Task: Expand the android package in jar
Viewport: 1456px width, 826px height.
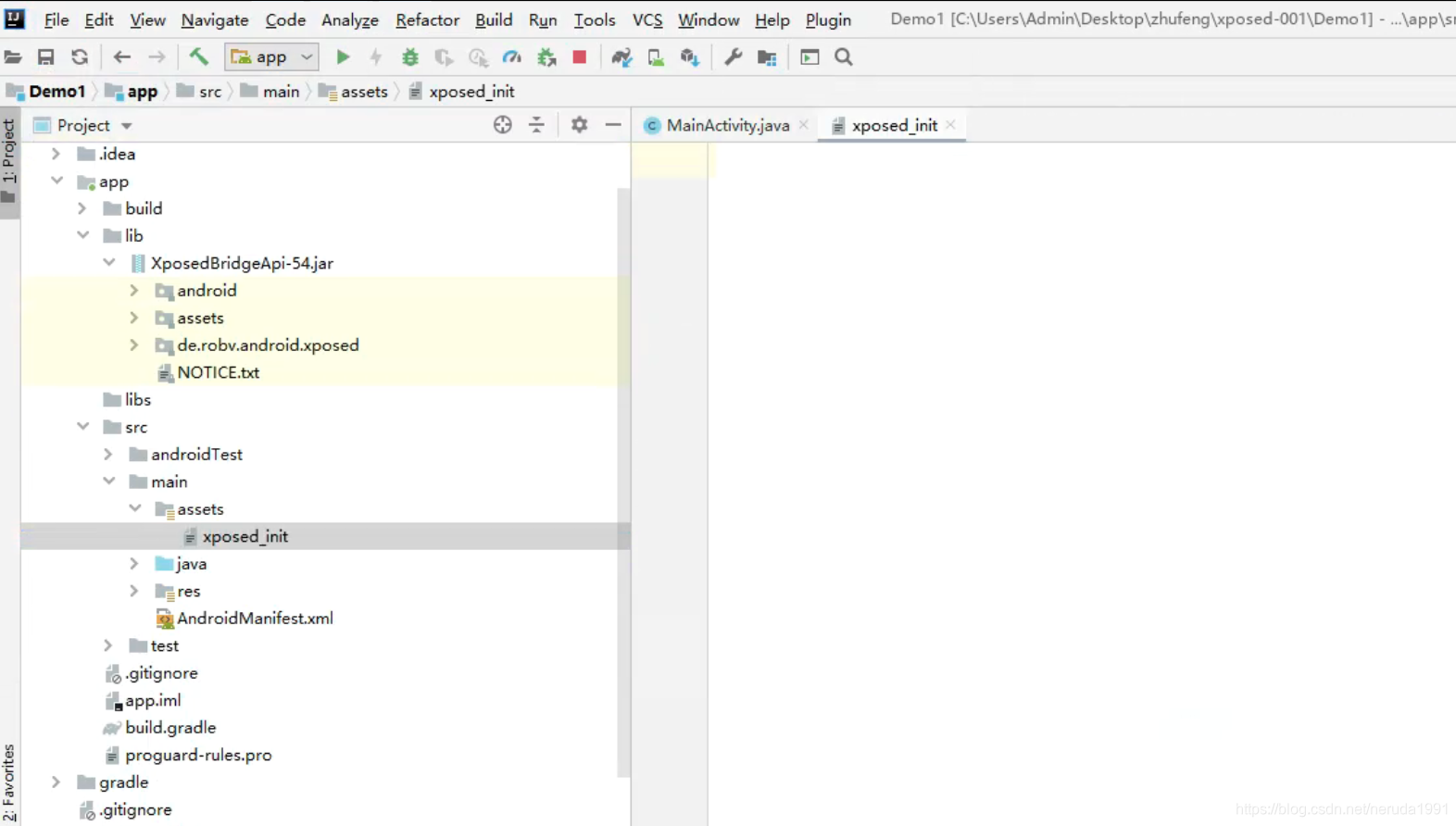Action: point(134,291)
